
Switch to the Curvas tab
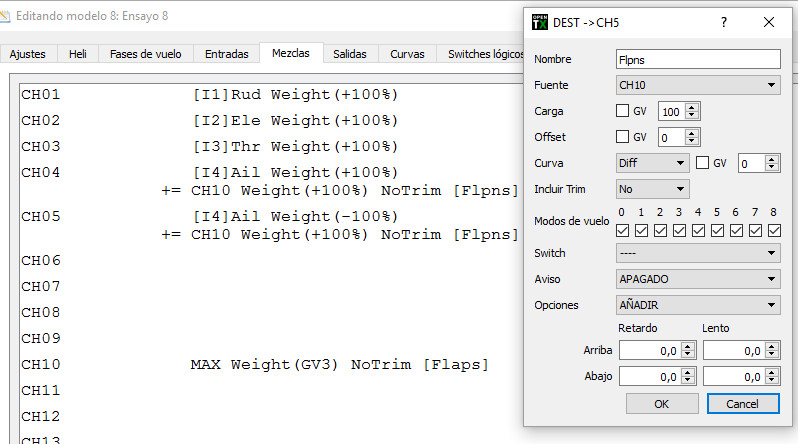[x=407, y=54]
